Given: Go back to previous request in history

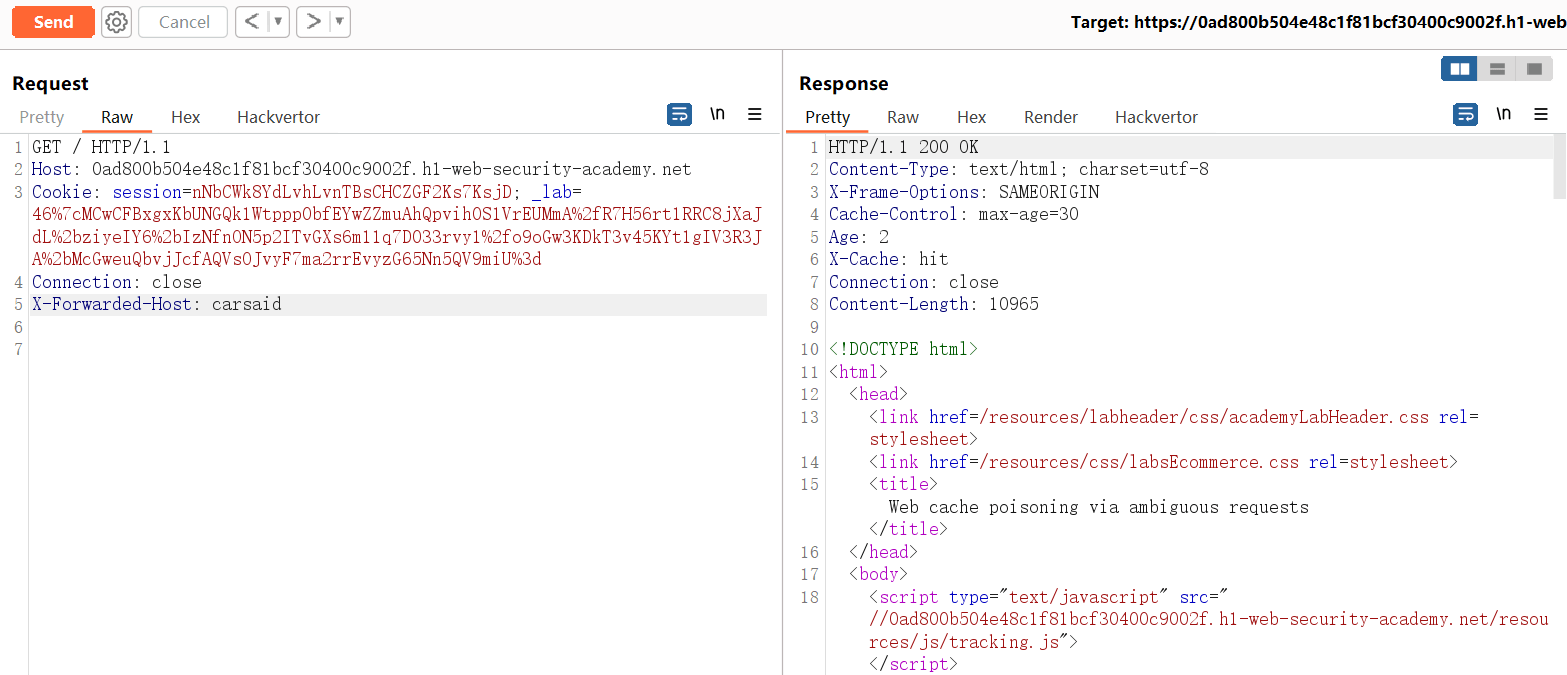Looking at the screenshot, I should click(252, 22).
